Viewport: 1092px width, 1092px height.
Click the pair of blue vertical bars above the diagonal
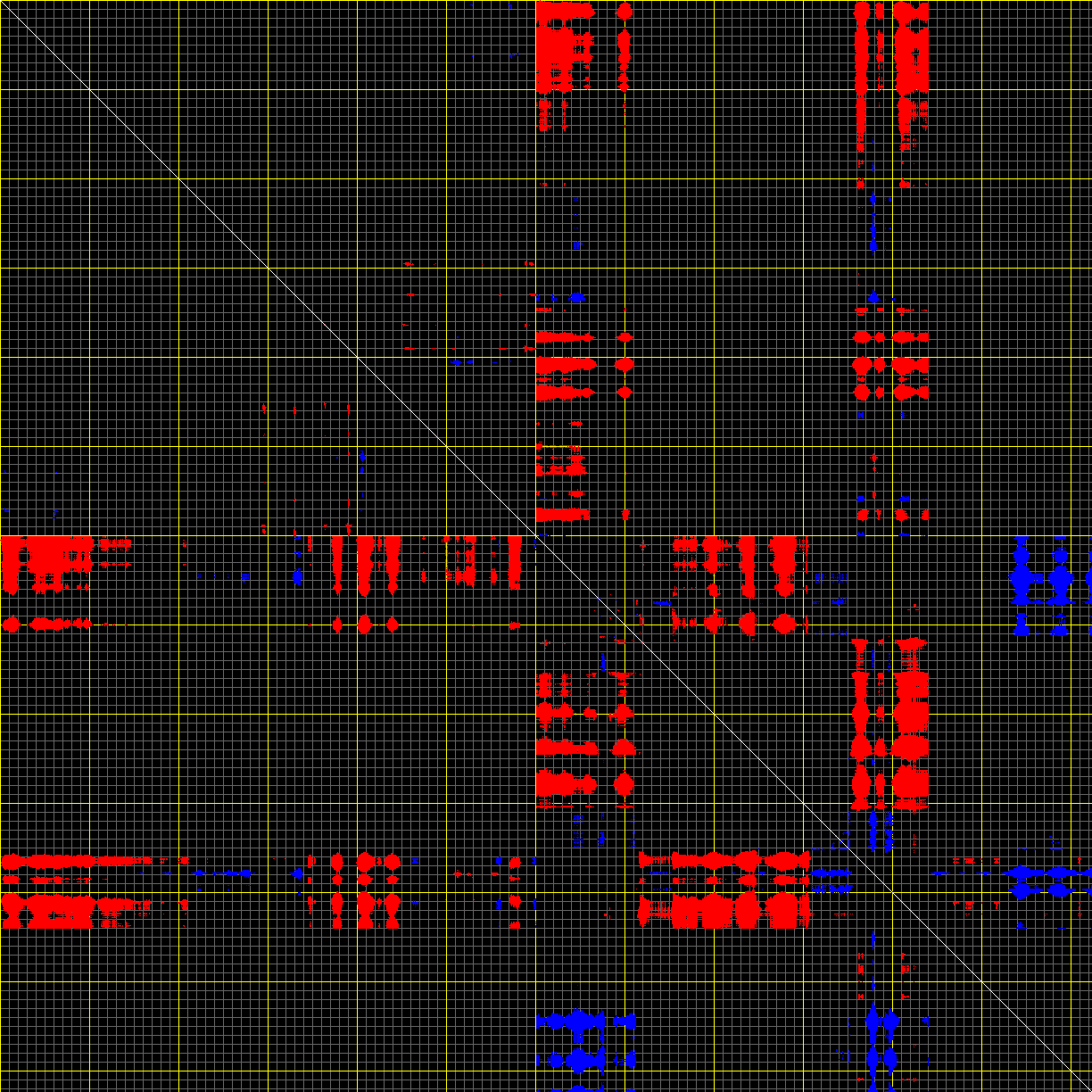880,830
